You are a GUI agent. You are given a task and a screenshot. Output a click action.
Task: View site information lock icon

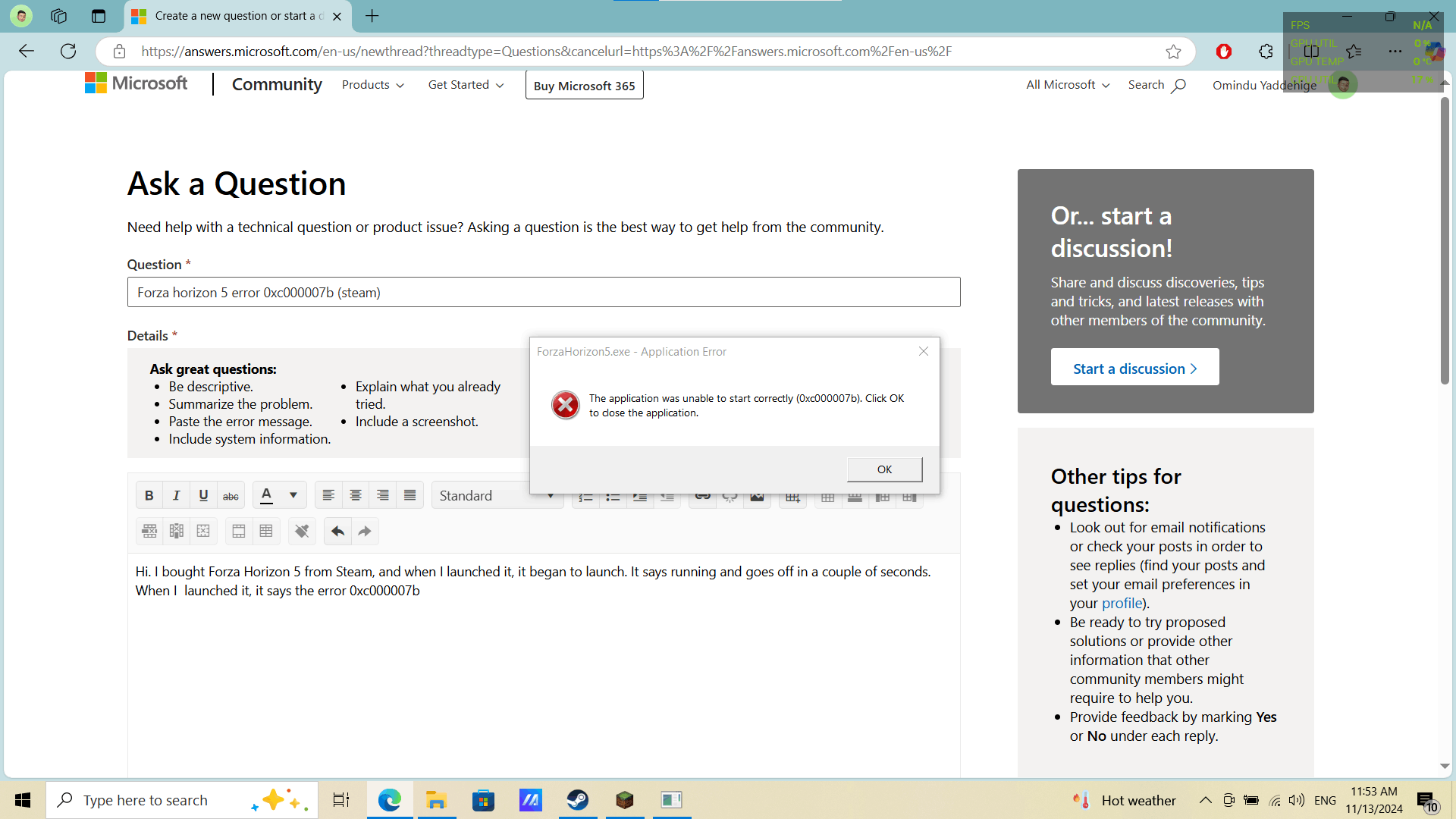tap(119, 51)
